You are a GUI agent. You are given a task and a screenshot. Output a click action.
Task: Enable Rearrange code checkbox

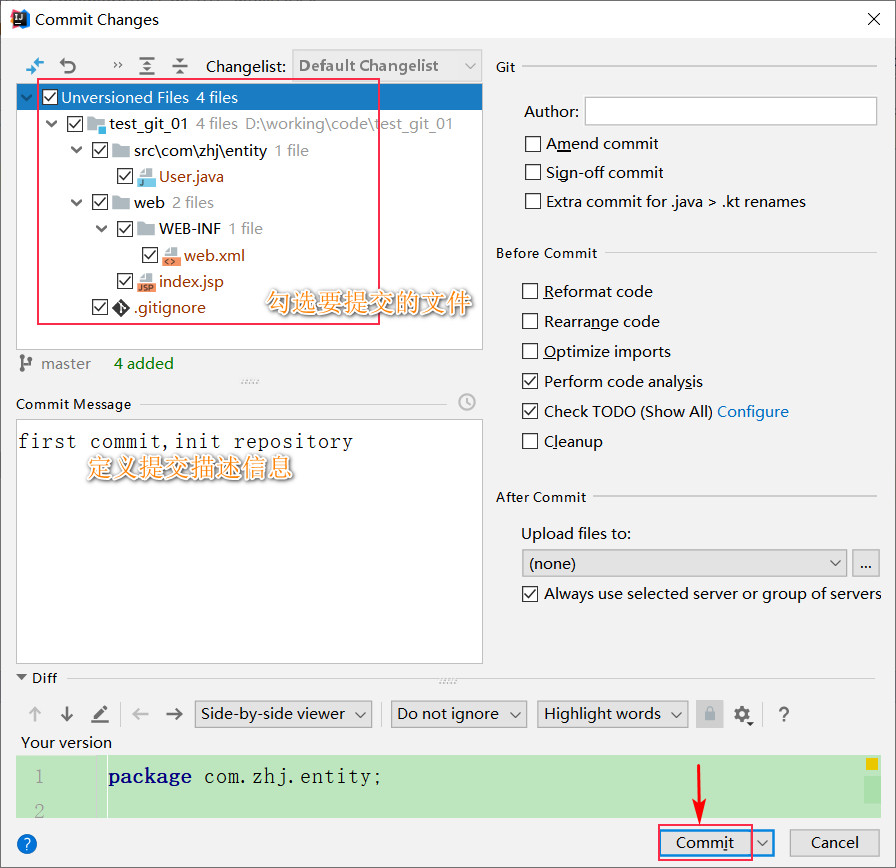click(530, 321)
